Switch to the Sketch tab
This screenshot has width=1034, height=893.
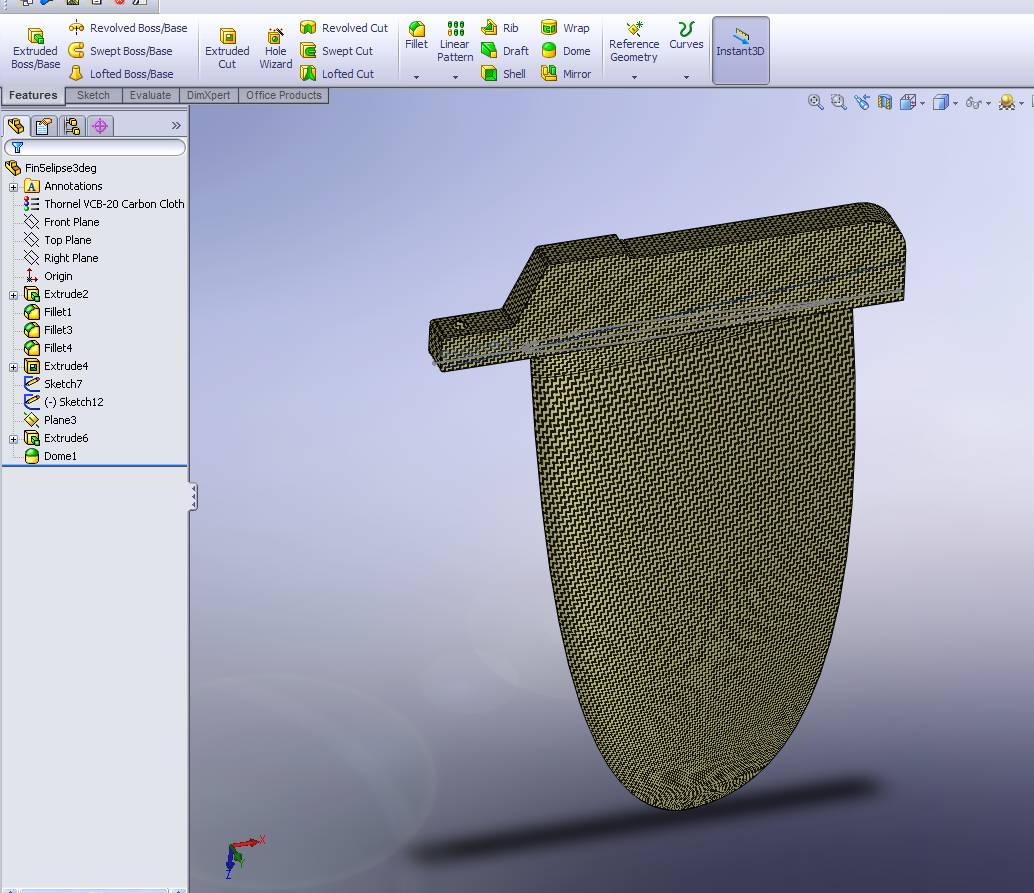pos(93,96)
